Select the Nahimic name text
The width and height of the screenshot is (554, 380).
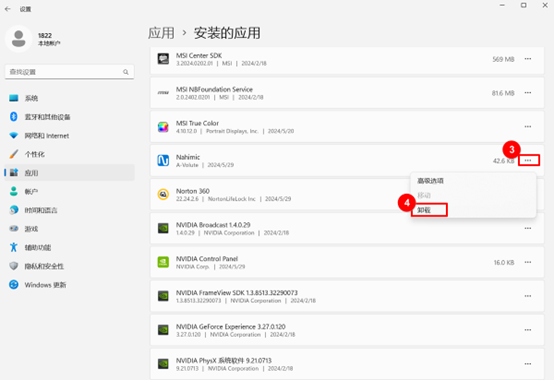click(188, 157)
